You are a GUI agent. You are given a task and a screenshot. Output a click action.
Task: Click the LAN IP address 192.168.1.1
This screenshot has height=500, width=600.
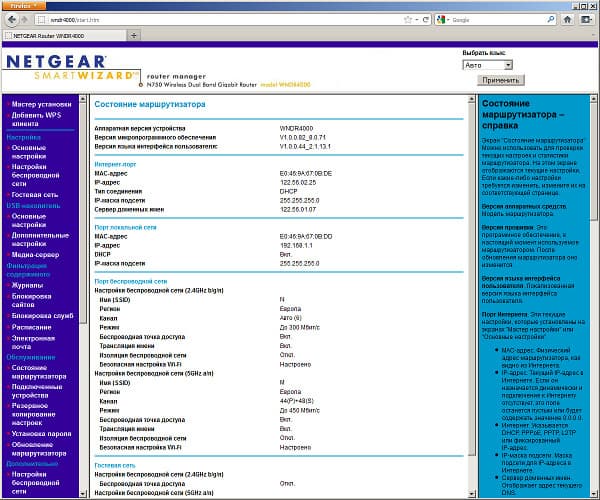pyautogui.click(x=296, y=246)
